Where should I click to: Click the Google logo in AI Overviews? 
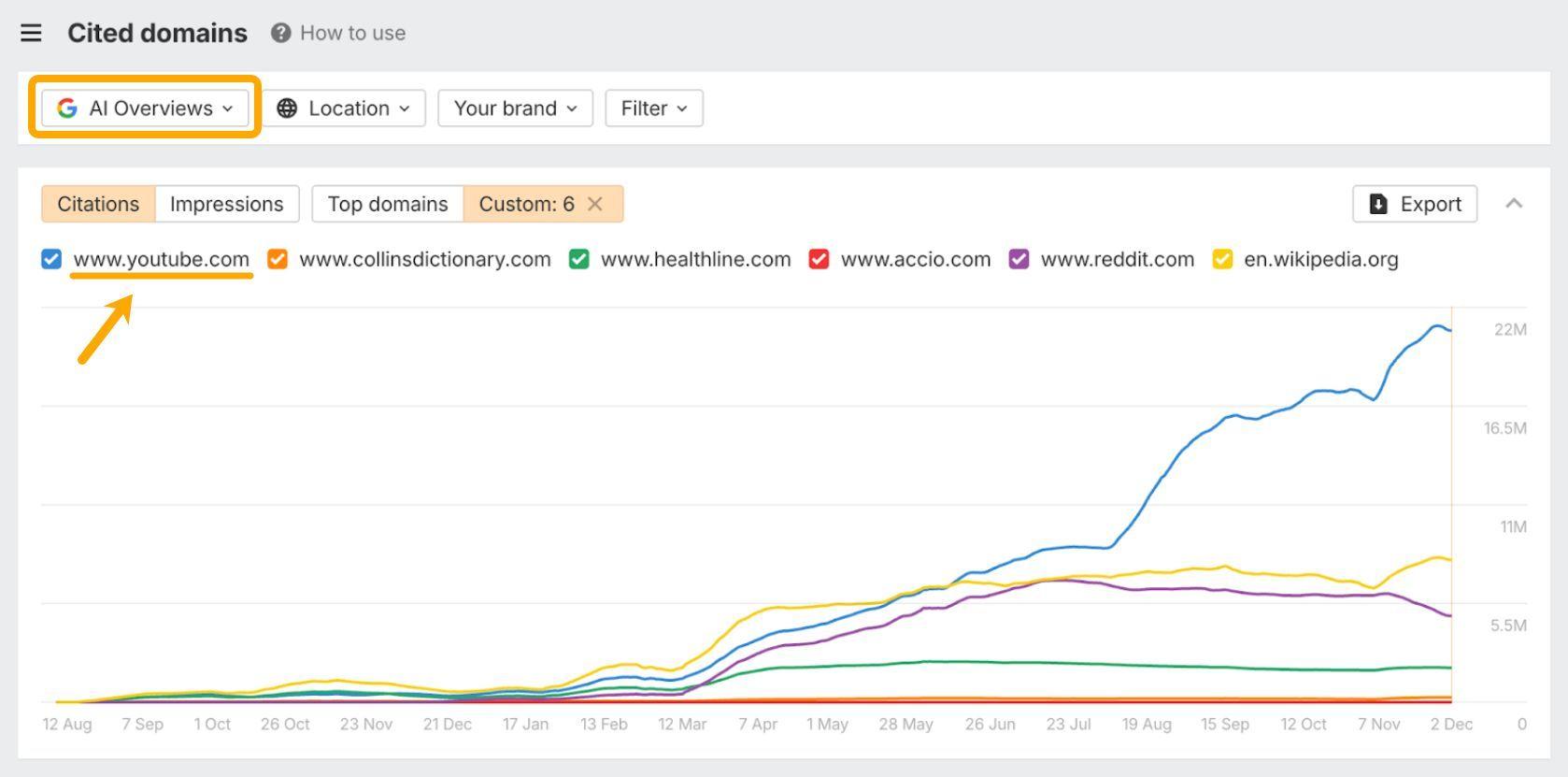[x=67, y=108]
